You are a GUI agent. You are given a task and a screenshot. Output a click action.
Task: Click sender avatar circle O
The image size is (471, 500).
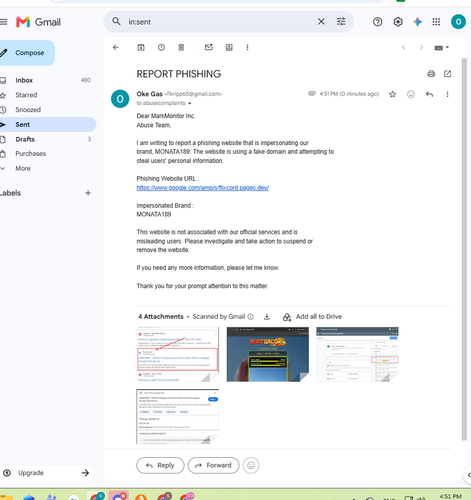pos(120,99)
